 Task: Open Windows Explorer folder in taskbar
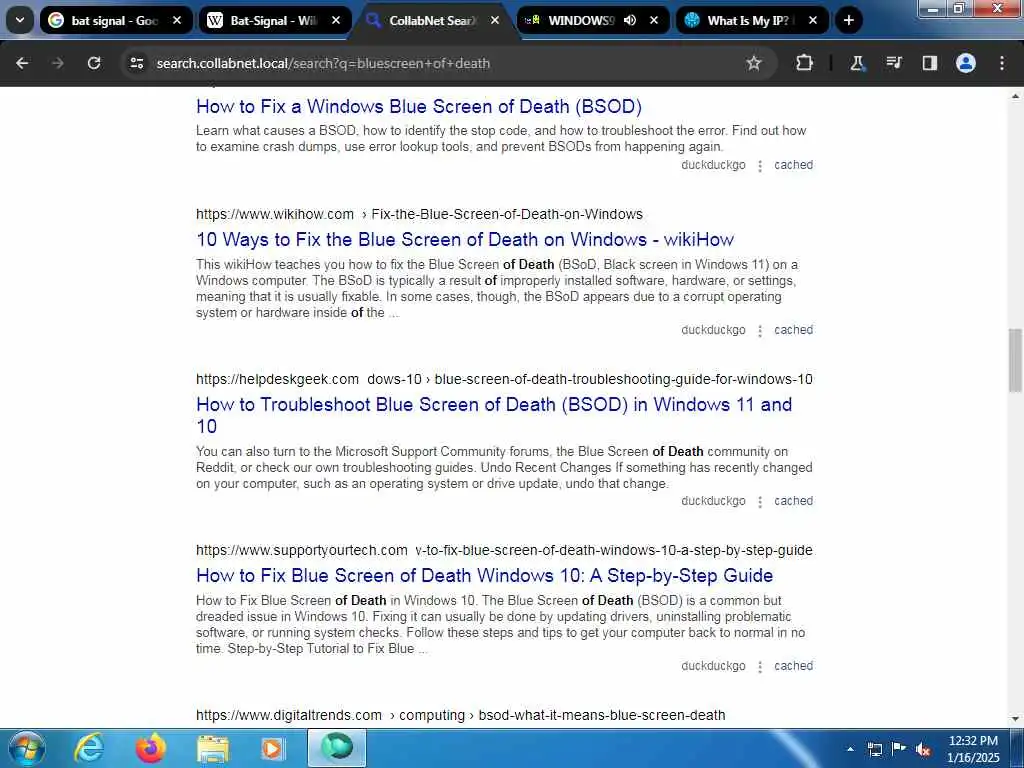coord(212,748)
